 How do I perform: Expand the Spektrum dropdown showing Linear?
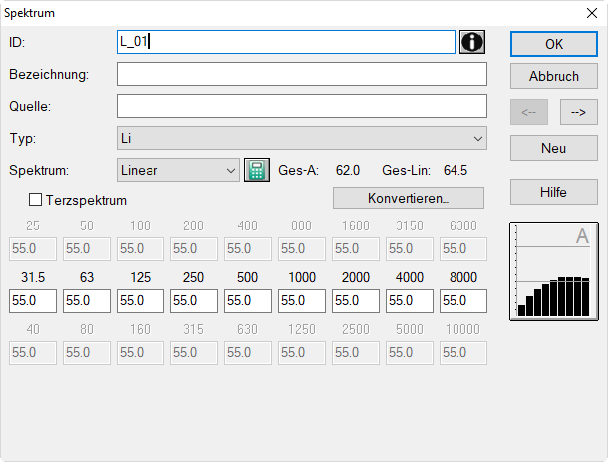178,170
